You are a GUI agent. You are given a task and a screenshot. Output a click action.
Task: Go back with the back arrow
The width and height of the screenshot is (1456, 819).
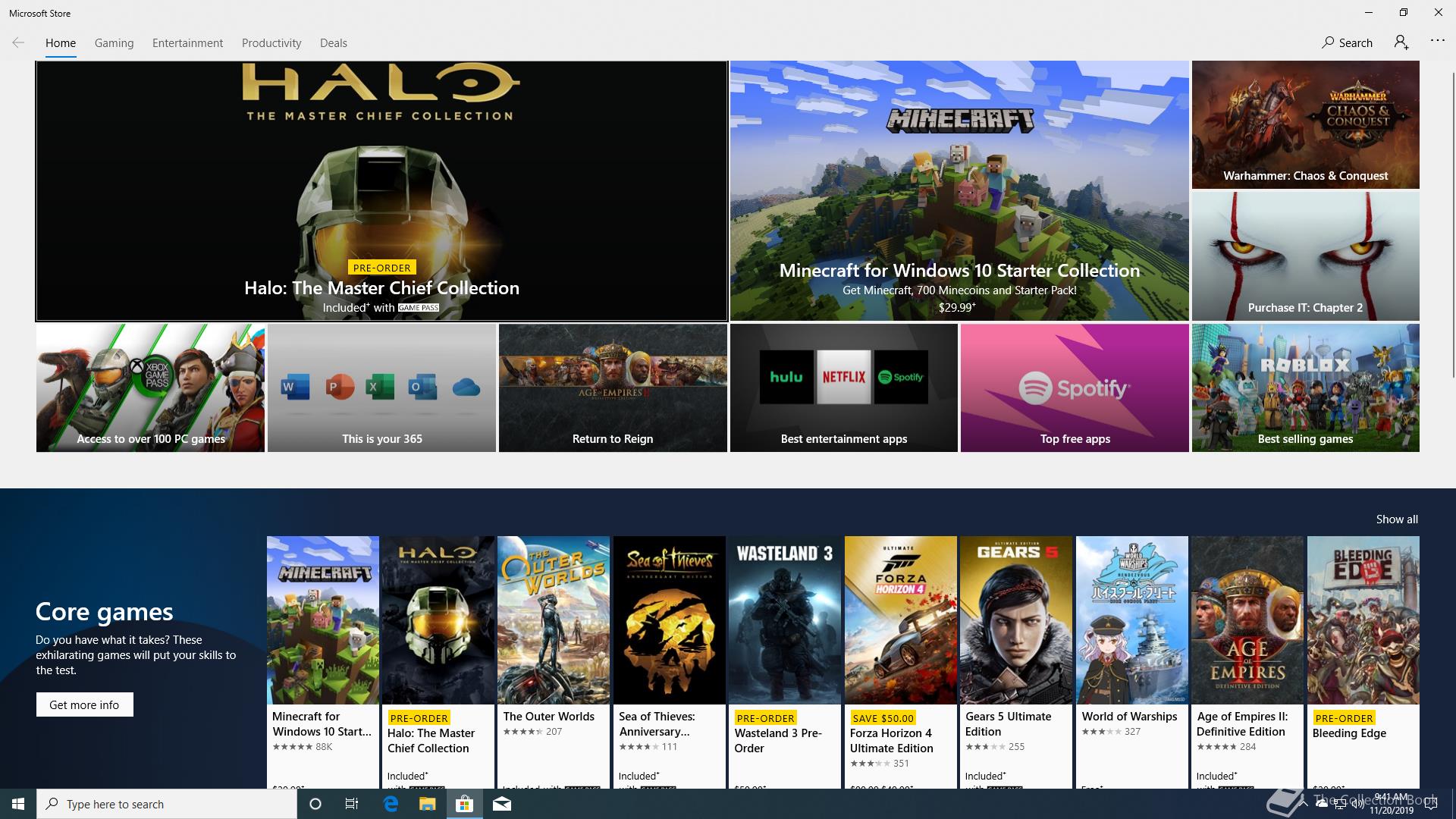(x=18, y=42)
